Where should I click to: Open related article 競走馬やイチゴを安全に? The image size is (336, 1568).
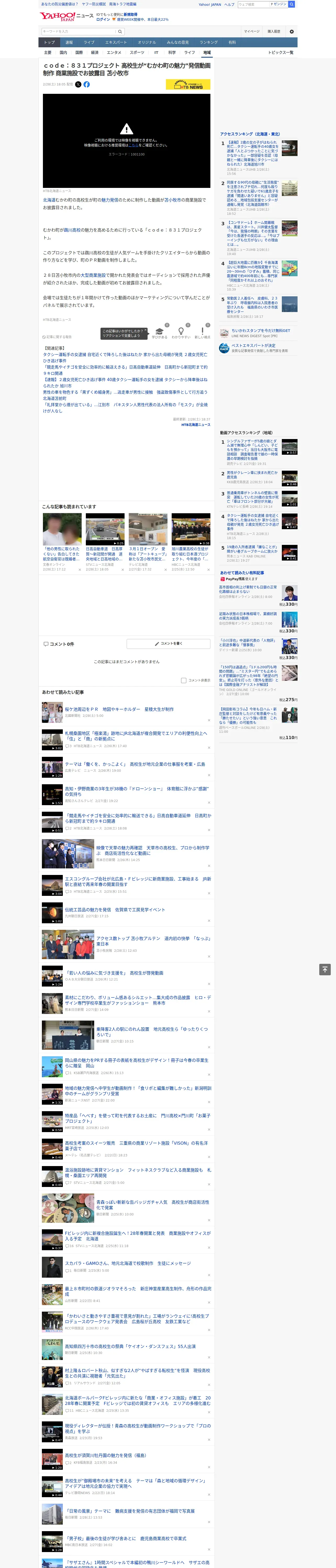click(x=126, y=370)
